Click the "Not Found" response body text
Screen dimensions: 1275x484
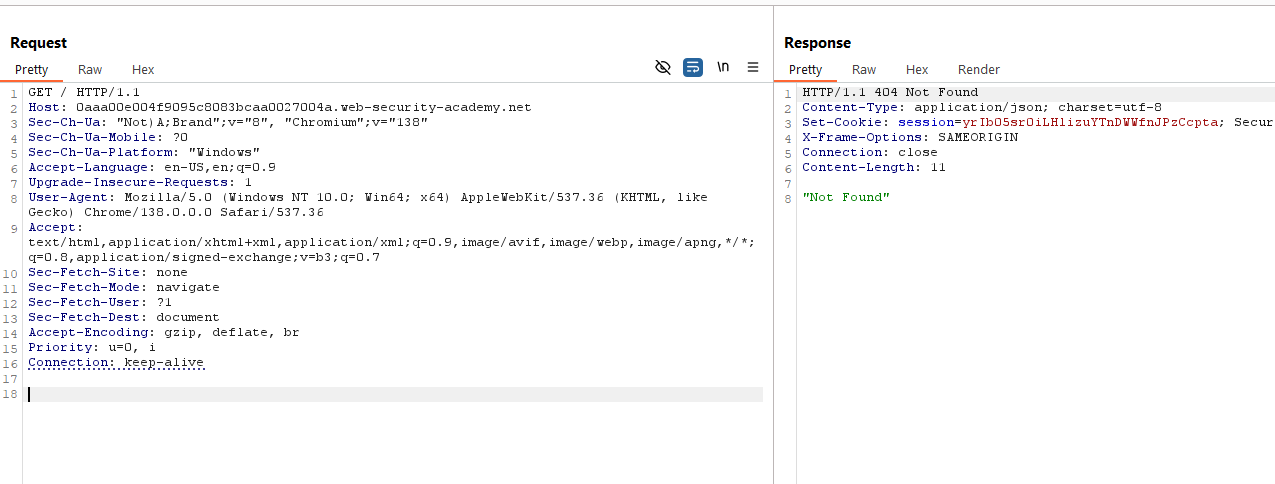click(x=846, y=198)
